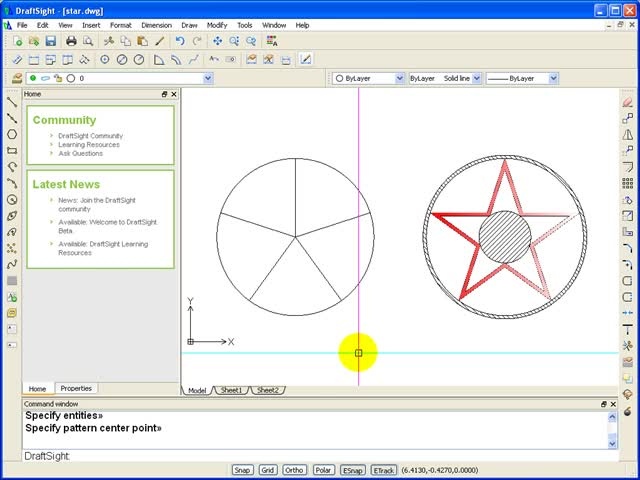Click the Print icon
The image size is (640, 480).
tap(71, 41)
